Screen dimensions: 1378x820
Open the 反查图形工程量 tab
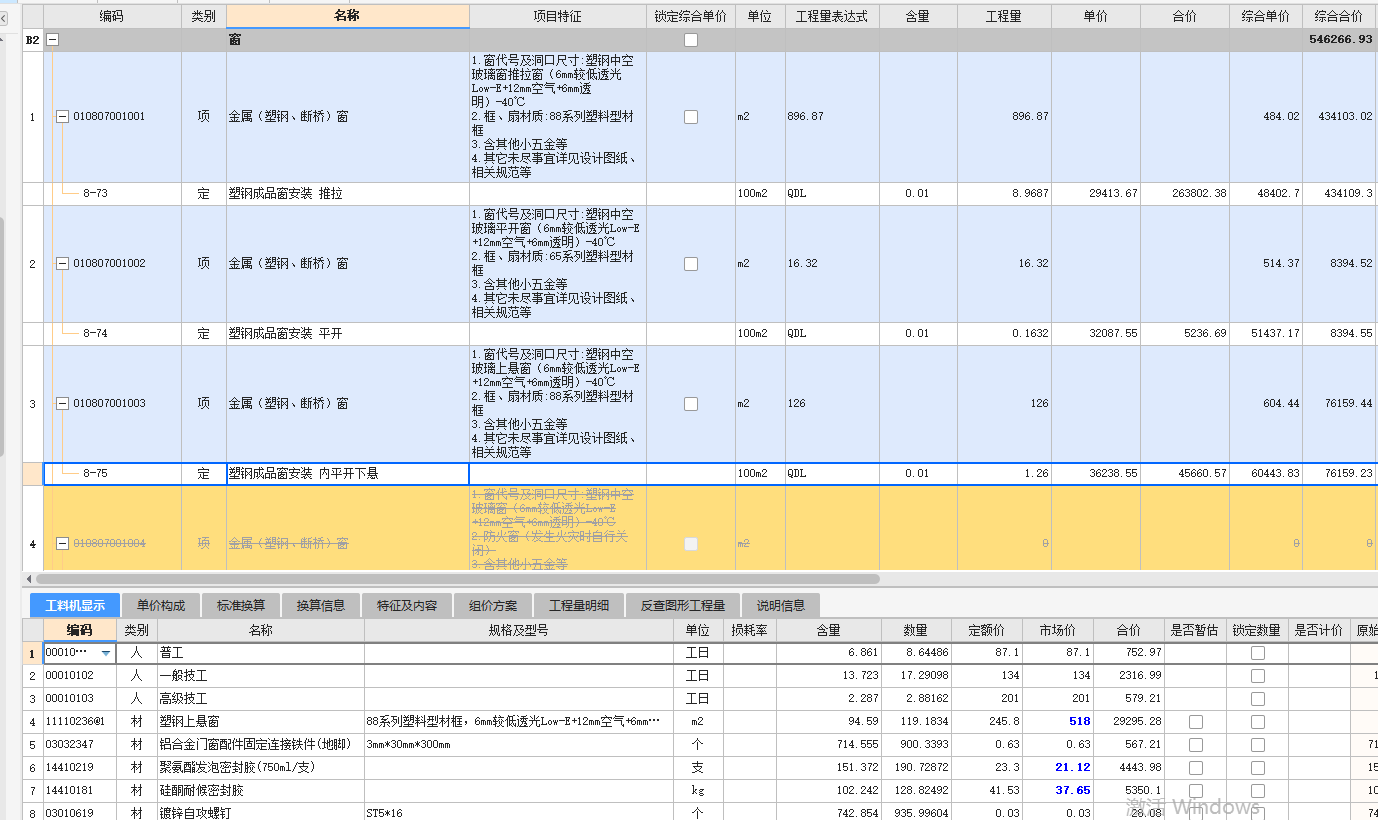tap(683, 605)
